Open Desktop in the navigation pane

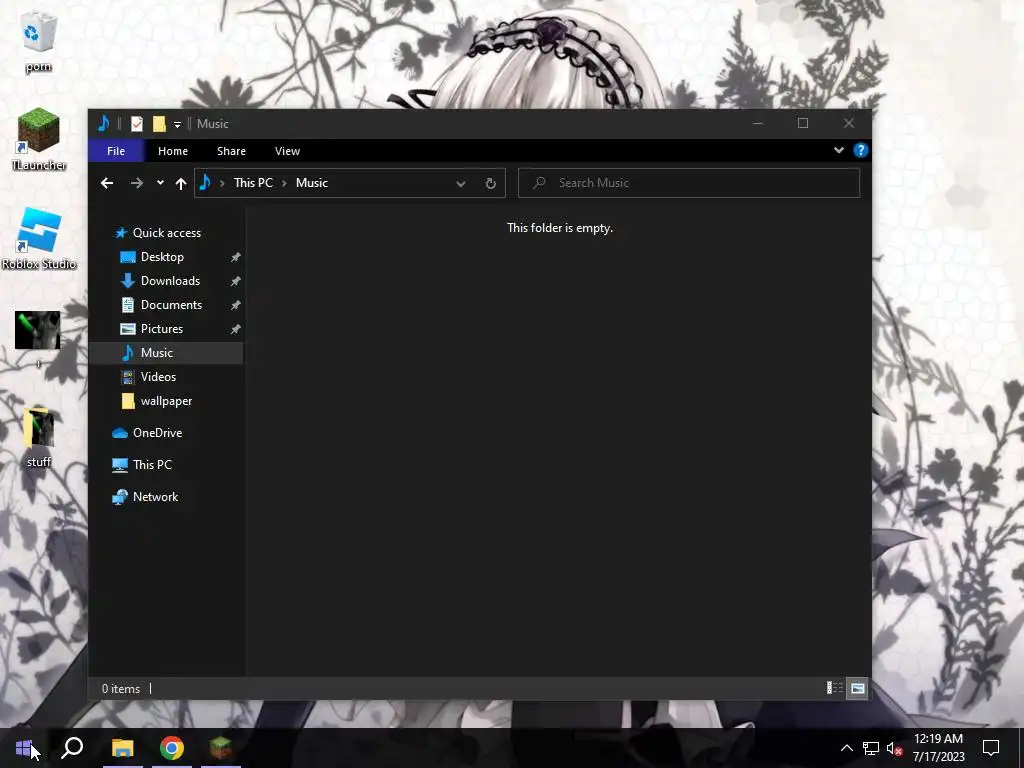tap(162, 257)
